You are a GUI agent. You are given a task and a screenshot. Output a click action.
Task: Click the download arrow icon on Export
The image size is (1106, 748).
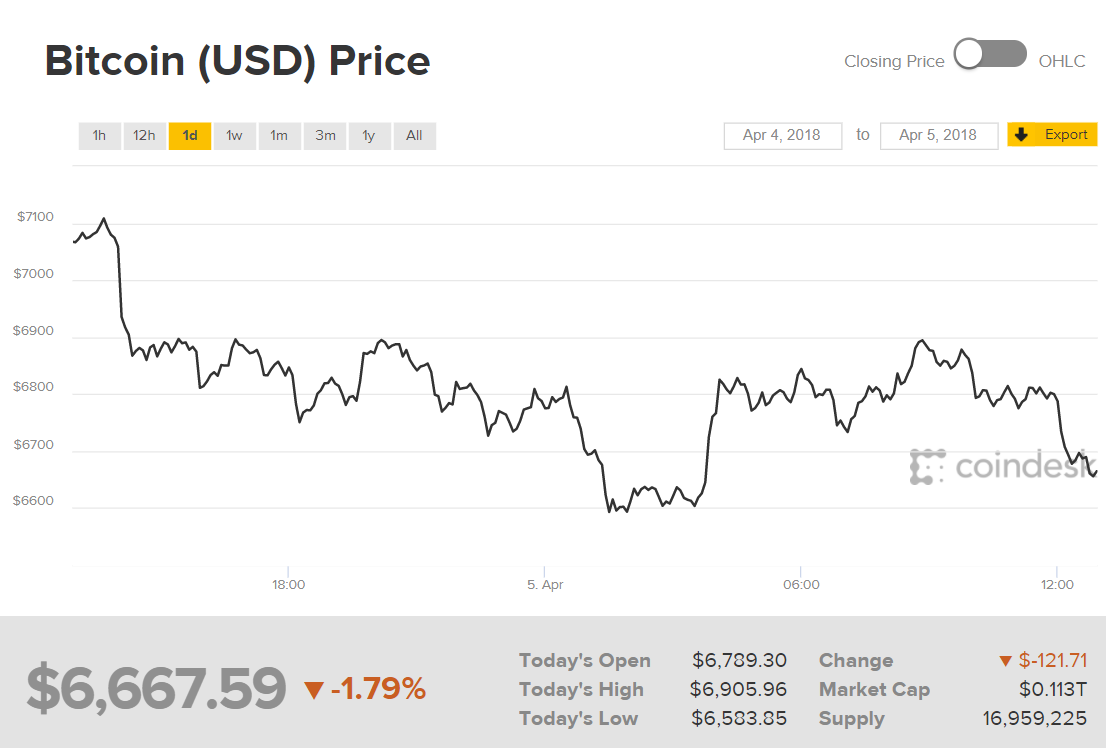coord(1021,135)
